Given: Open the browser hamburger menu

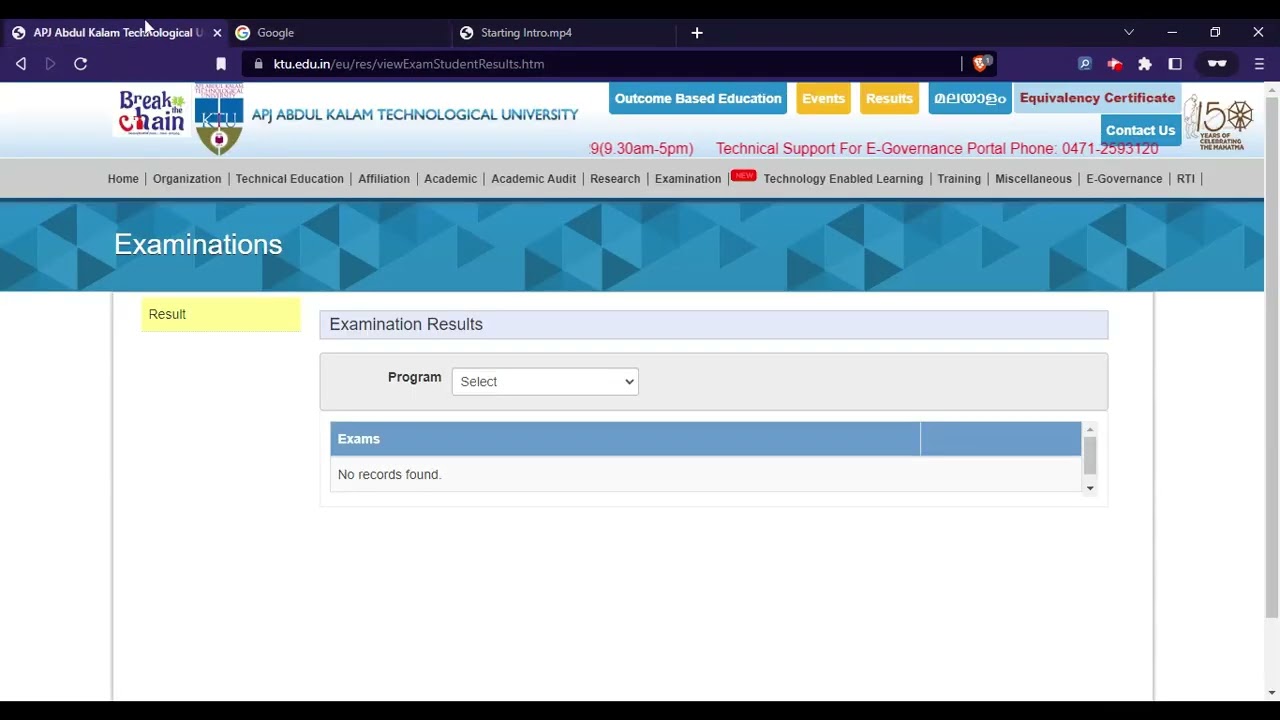Looking at the screenshot, I should tap(1259, 64).
